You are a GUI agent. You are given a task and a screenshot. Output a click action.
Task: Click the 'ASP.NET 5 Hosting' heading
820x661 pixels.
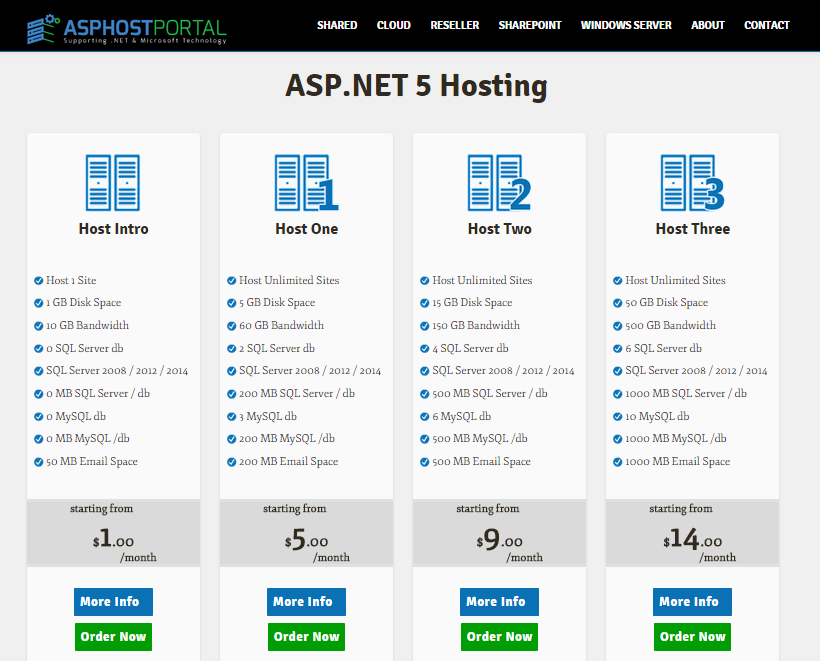pos(416,86)
